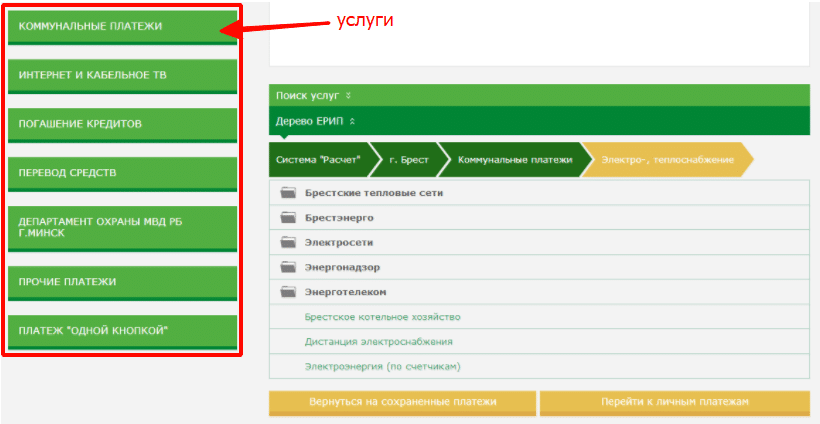Click the folder icon beside Электросети

click(288, 243)
